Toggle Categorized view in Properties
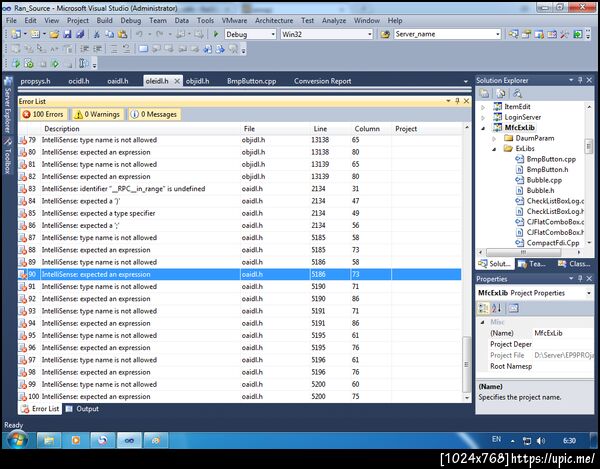 pyautogui.click(x=483, y=308)
